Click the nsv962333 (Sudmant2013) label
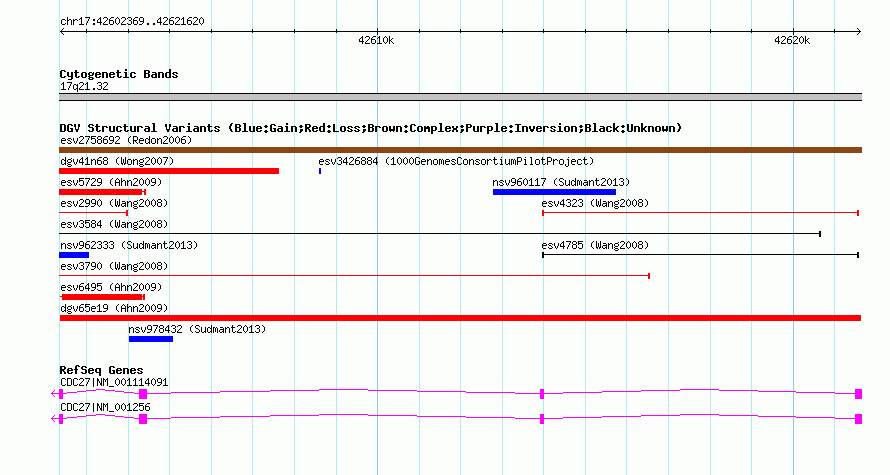Screen dimensions: 890x475 [129, 245]
